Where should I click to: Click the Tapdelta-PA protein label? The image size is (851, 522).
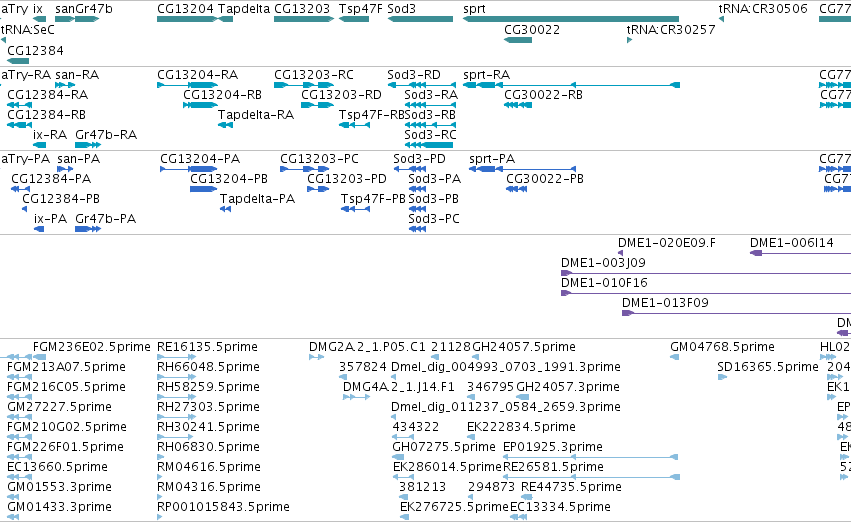257,199
